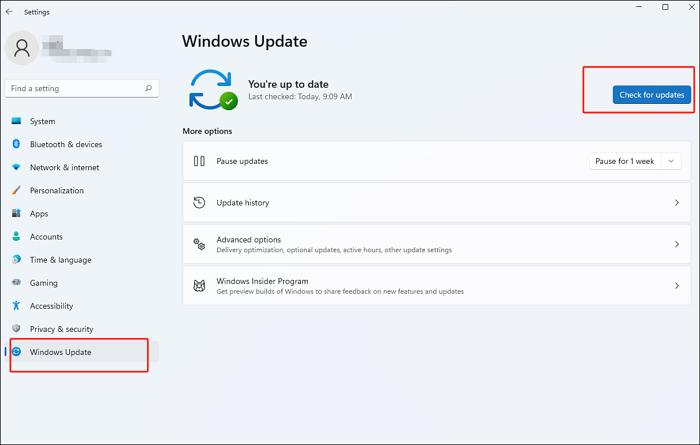Image resolution: width=700 pixels, height=445 pixels.
Task: Click the user profile avatar icon
Action: [x=21, y=48]
